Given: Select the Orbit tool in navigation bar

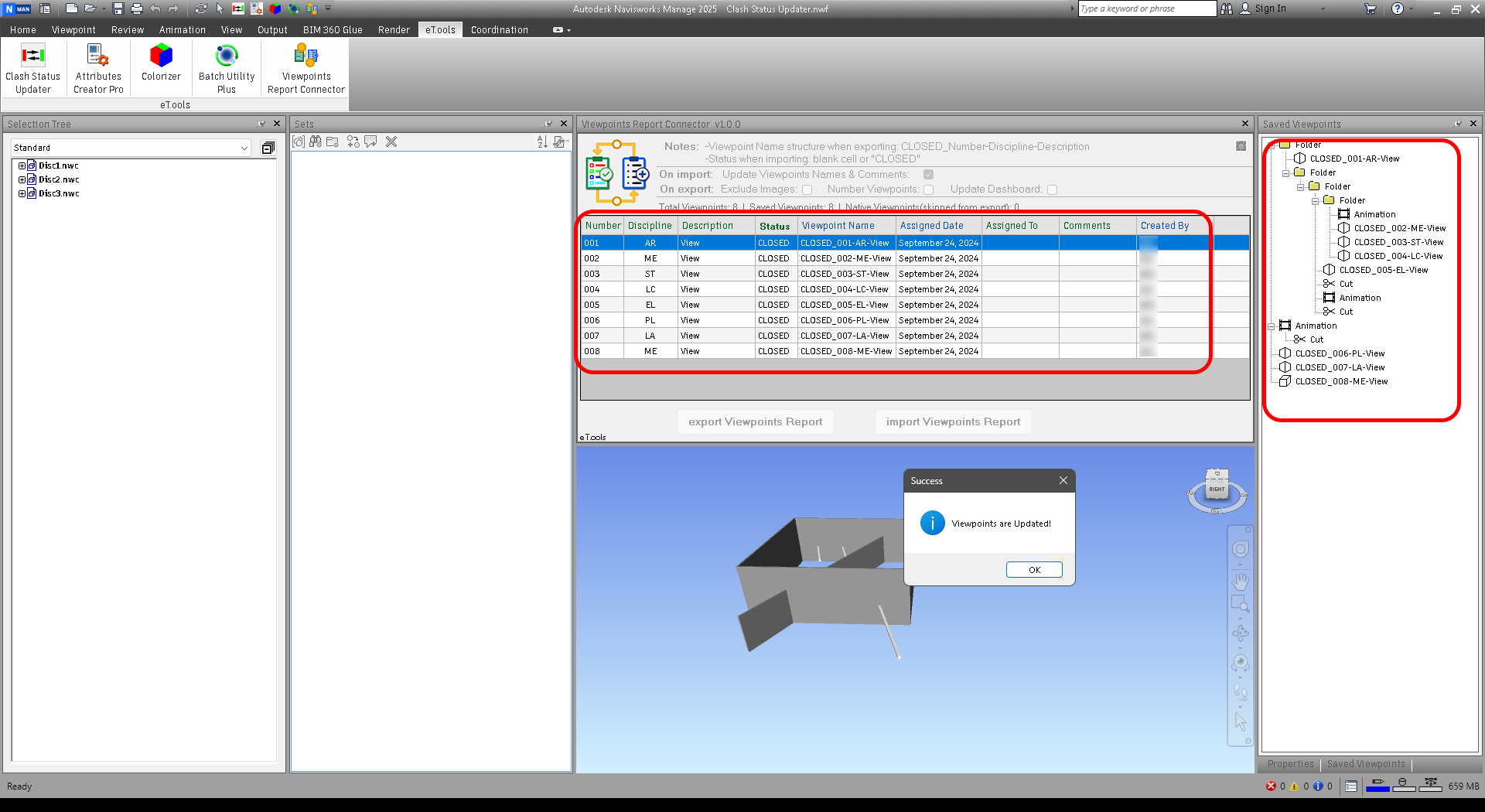Looking at the screenshot, I should point(1241,633).
